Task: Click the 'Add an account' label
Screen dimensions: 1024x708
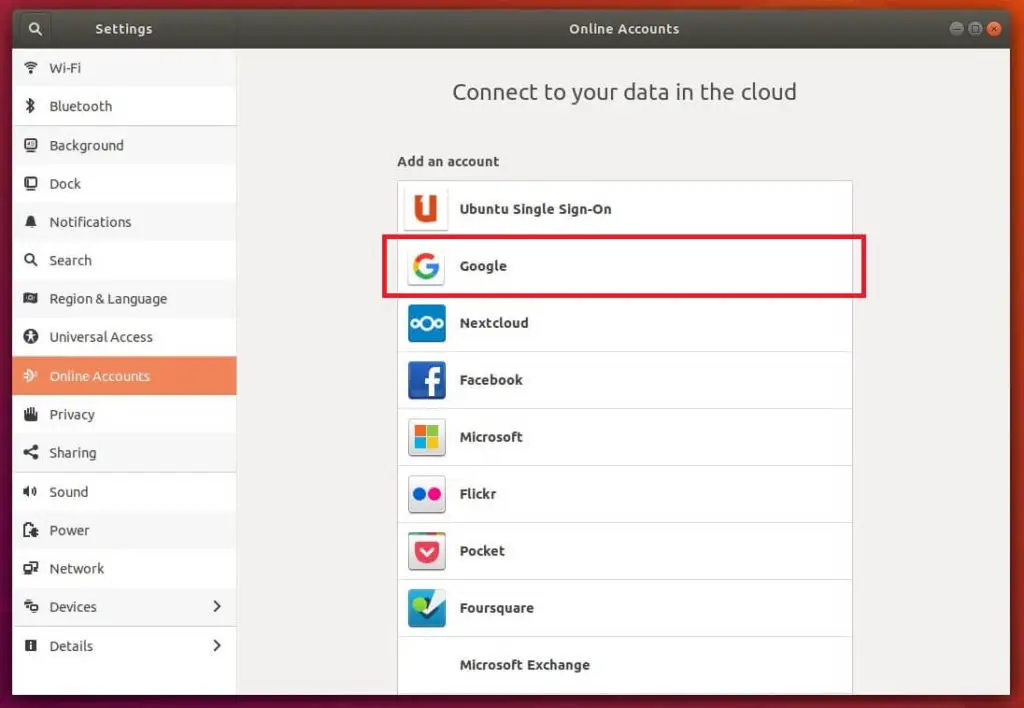Action: coord(448,161)
